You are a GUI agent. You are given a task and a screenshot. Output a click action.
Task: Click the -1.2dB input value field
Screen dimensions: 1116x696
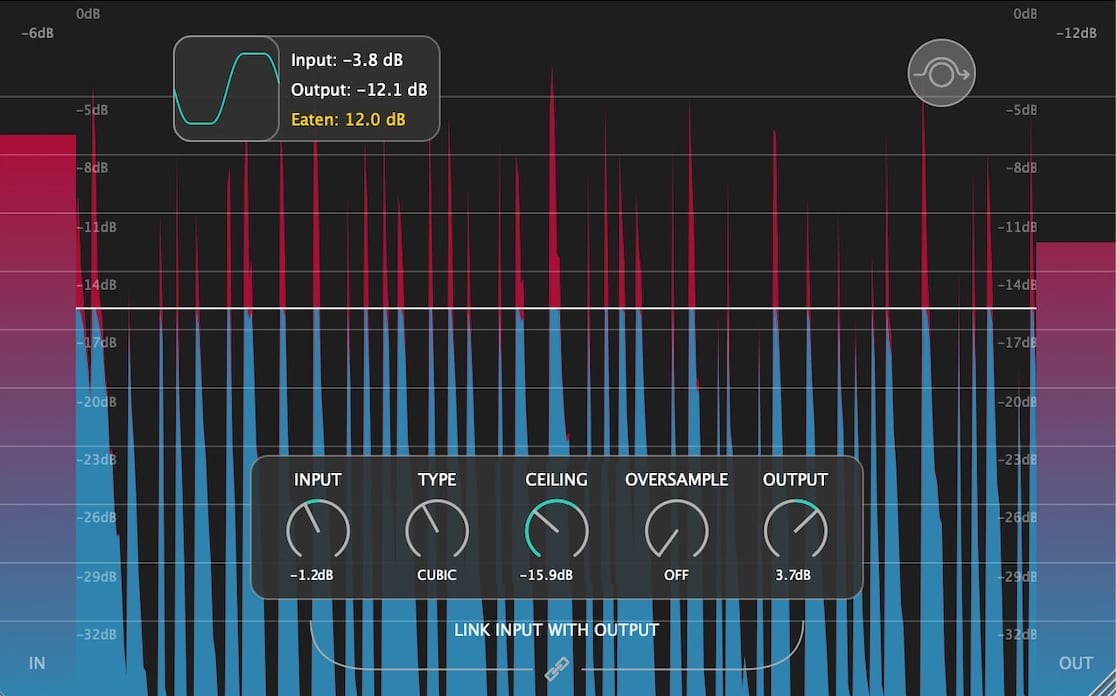[x=312, y=575]
